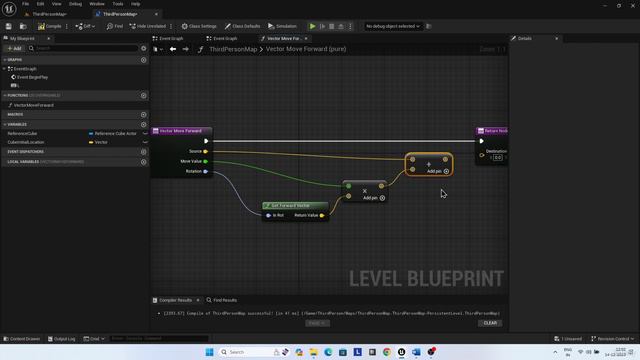The height and width of the screenshot is (360, 640).
Task: Select Event BeginPlay in graph list
Action: click(32, 77)
